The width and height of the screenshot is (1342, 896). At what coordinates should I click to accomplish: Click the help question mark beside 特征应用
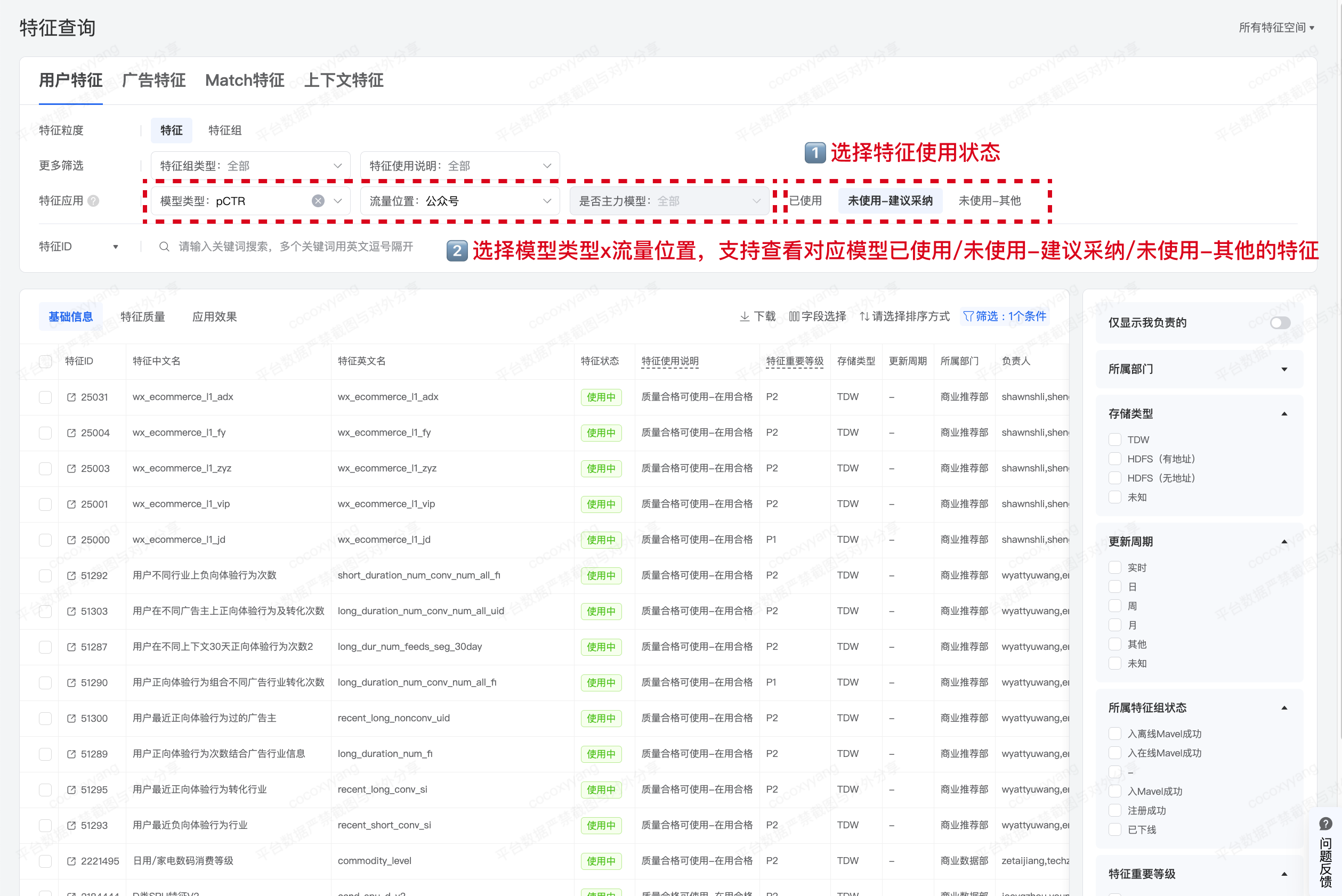coord(94,201)
